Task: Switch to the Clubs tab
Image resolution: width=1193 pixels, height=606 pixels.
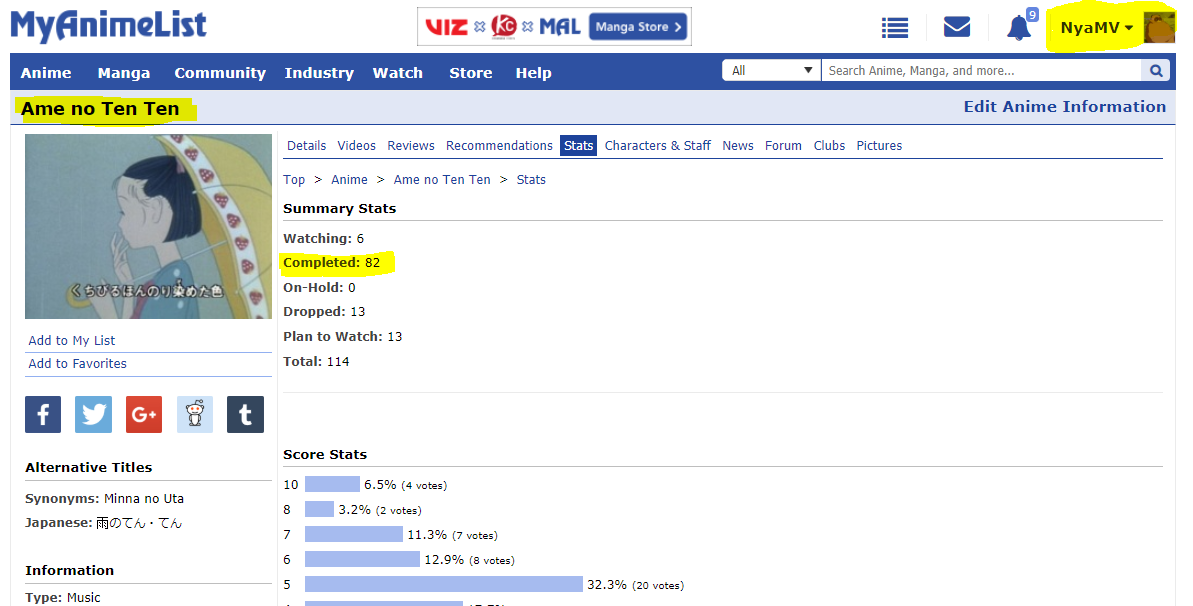Action: (x=829, y=145)
